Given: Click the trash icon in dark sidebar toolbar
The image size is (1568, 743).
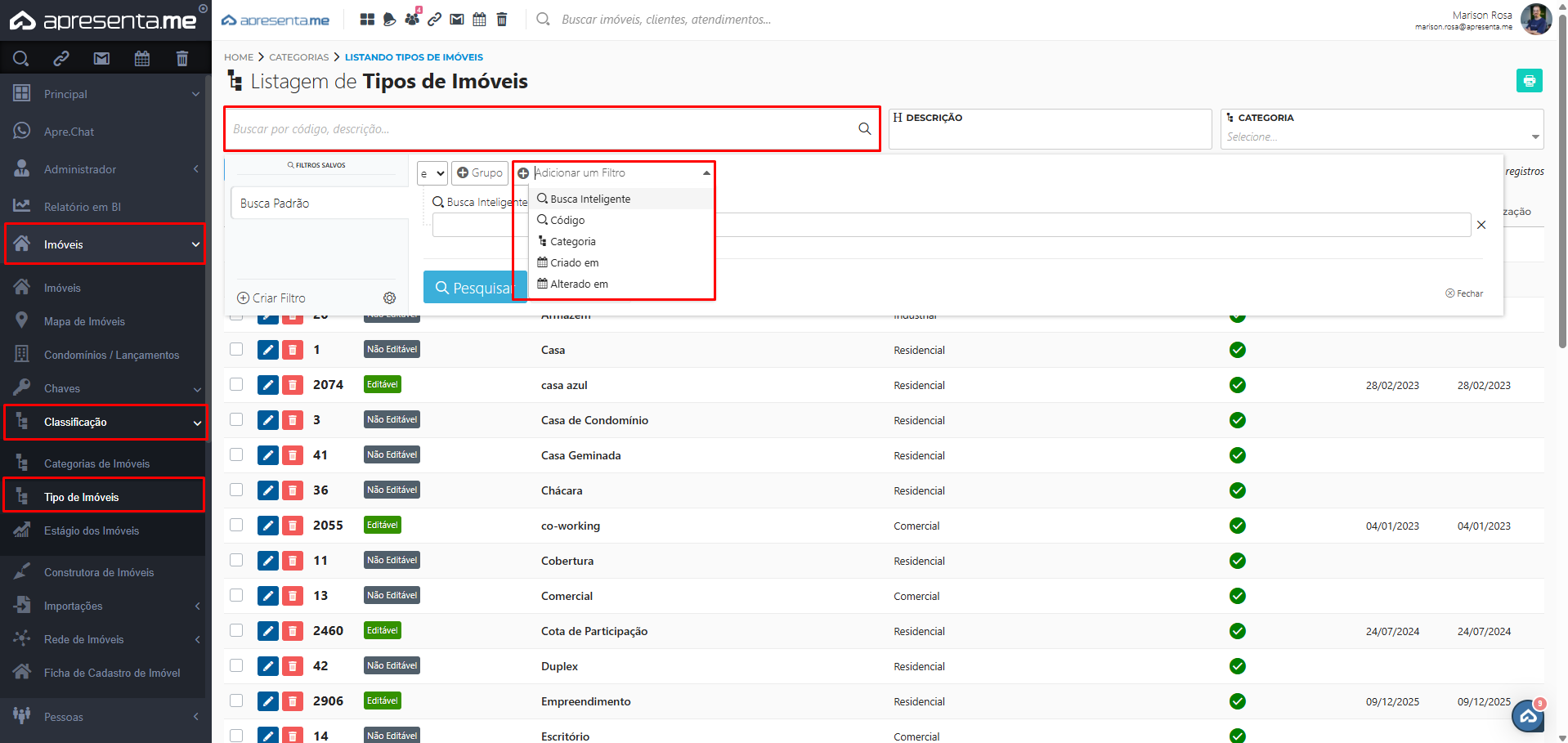Looking at the screenshot, I should point(181,59).
